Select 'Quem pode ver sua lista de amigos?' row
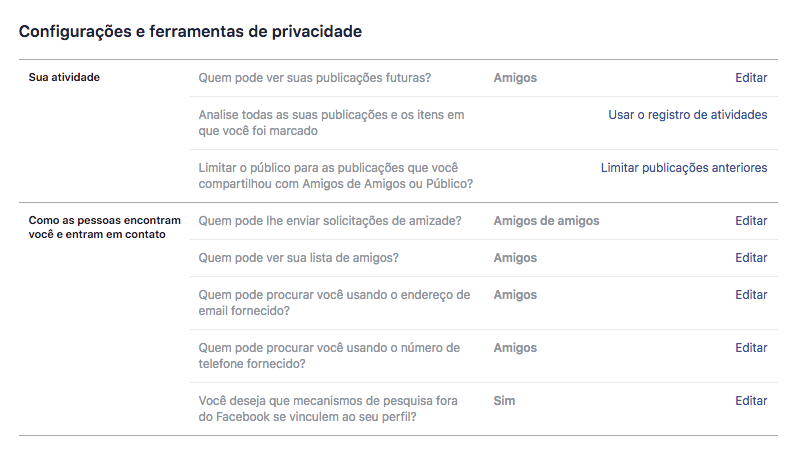This screenshot has width=797, height=471. coord(483,258)
